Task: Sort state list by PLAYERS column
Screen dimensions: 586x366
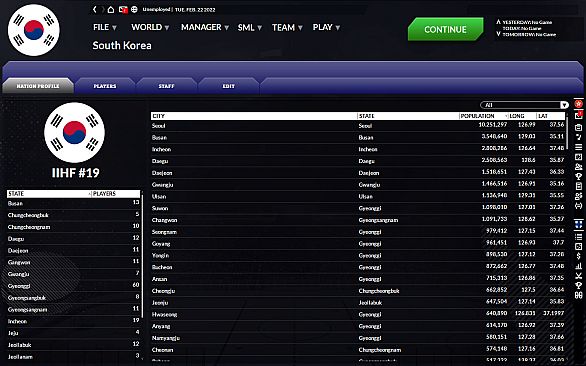Action: coord(116,194)
